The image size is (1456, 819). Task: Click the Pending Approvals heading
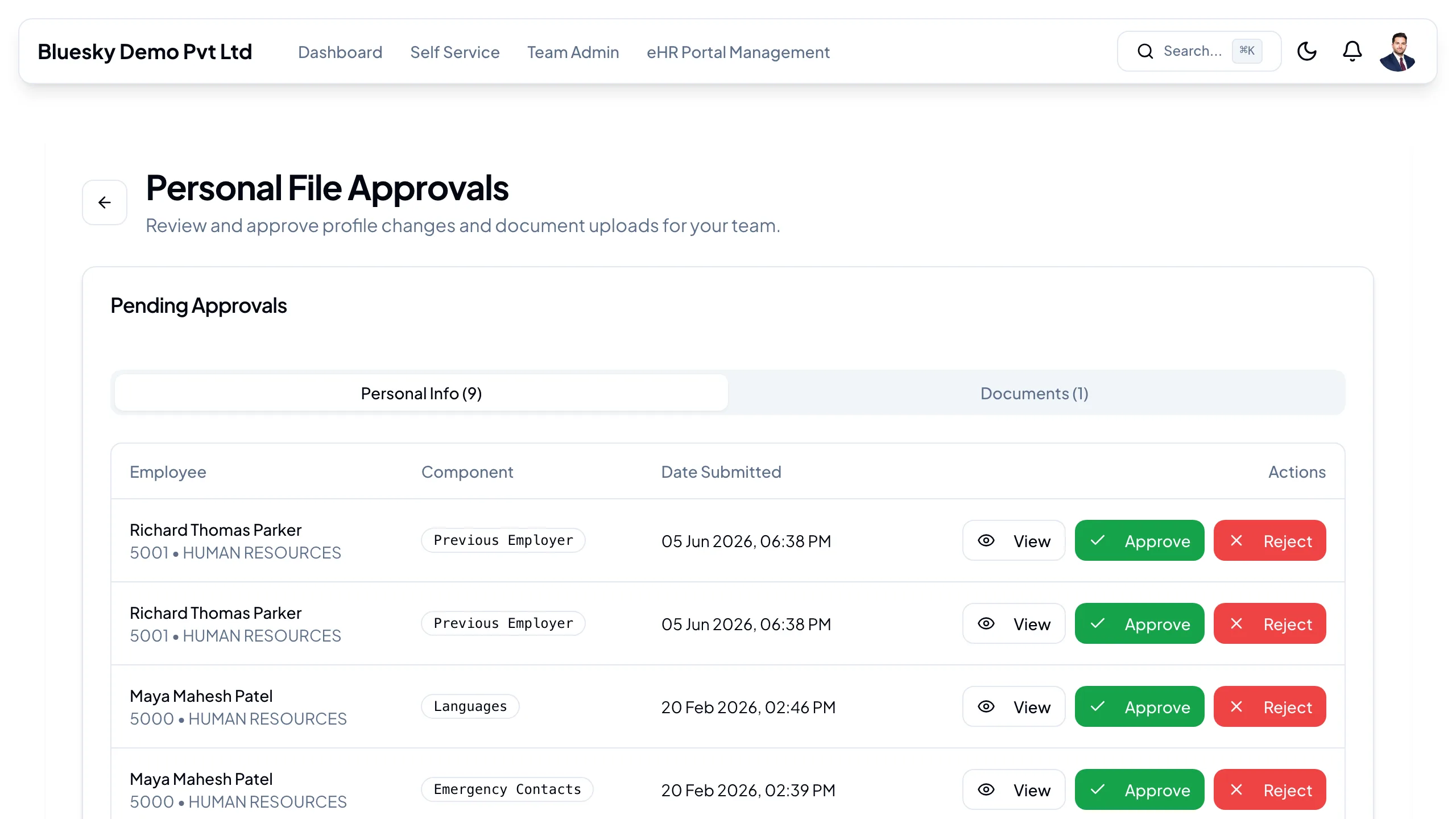coord(198,305)
